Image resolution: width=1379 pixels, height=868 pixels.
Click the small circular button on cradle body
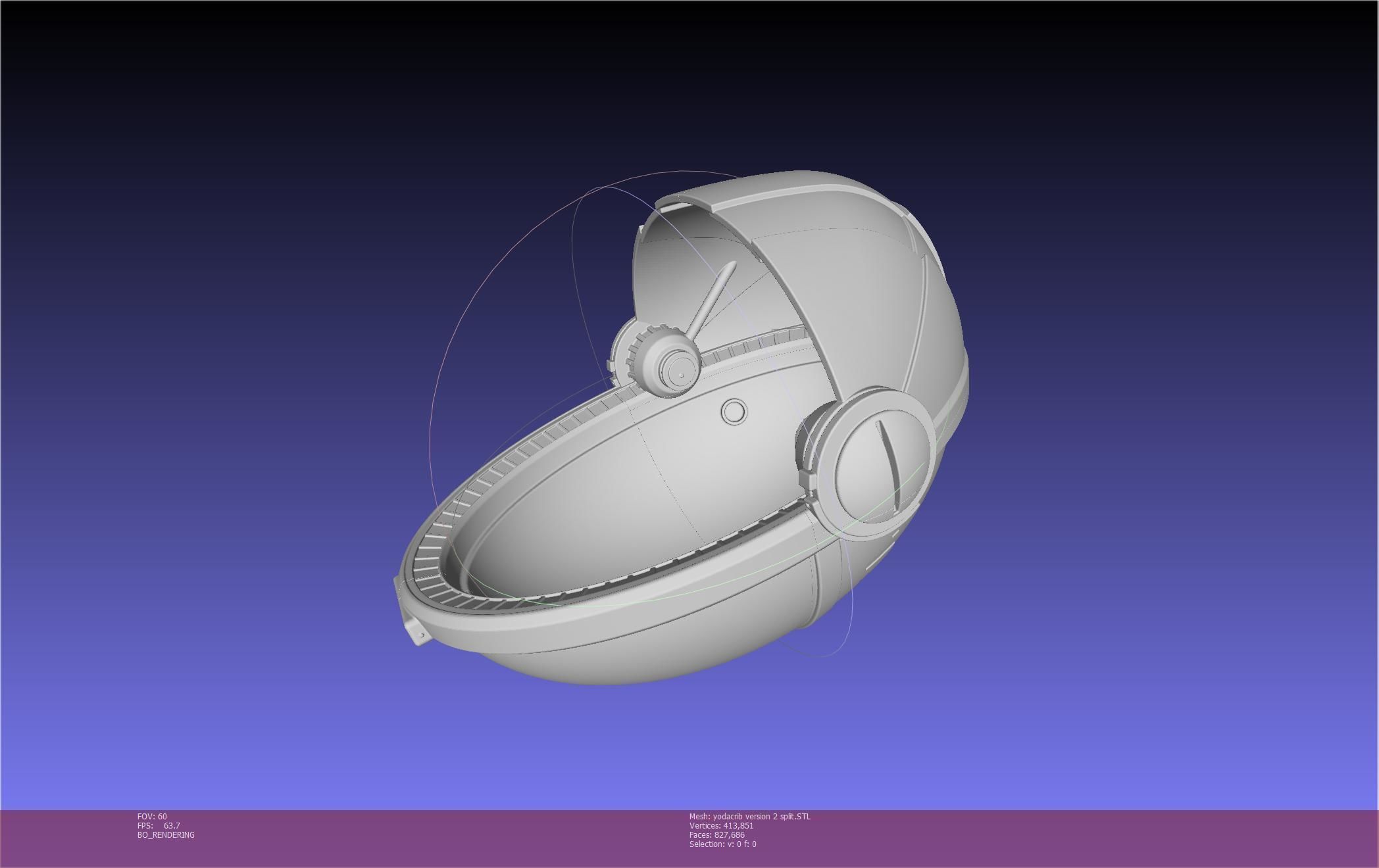[x=734, y=412]
